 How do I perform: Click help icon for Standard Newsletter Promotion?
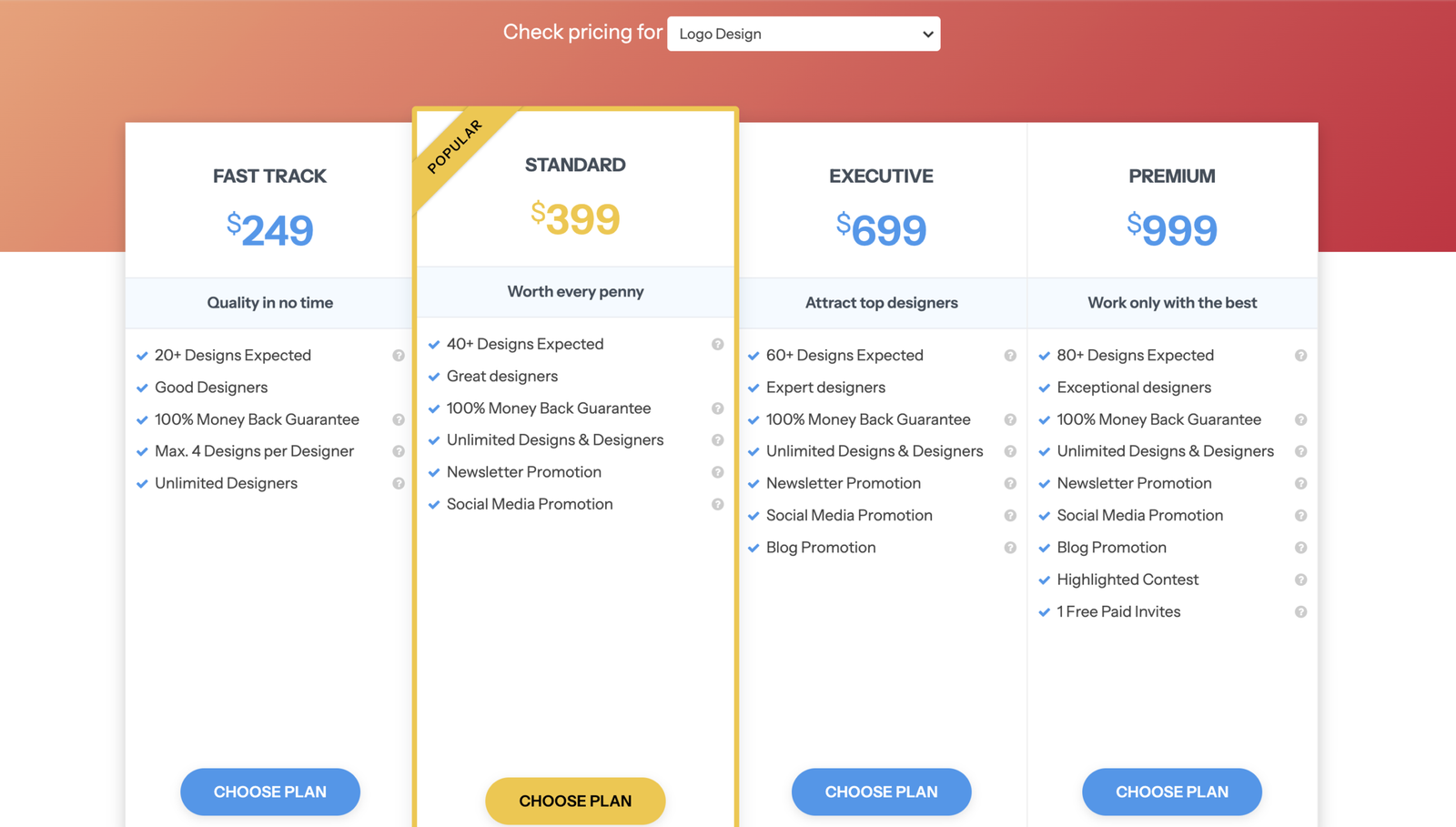[718, 472]
